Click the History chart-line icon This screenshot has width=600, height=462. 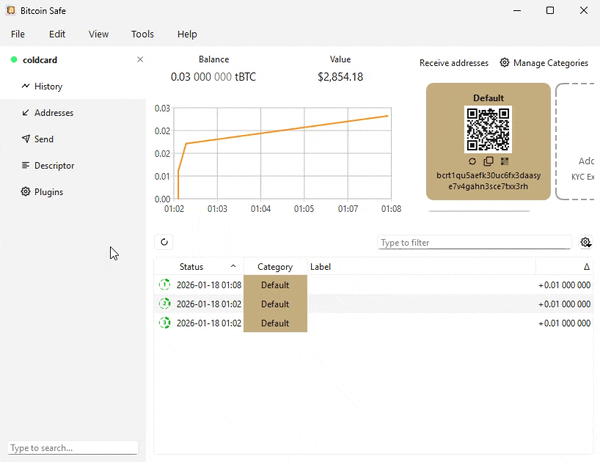[x=25, y=86]
